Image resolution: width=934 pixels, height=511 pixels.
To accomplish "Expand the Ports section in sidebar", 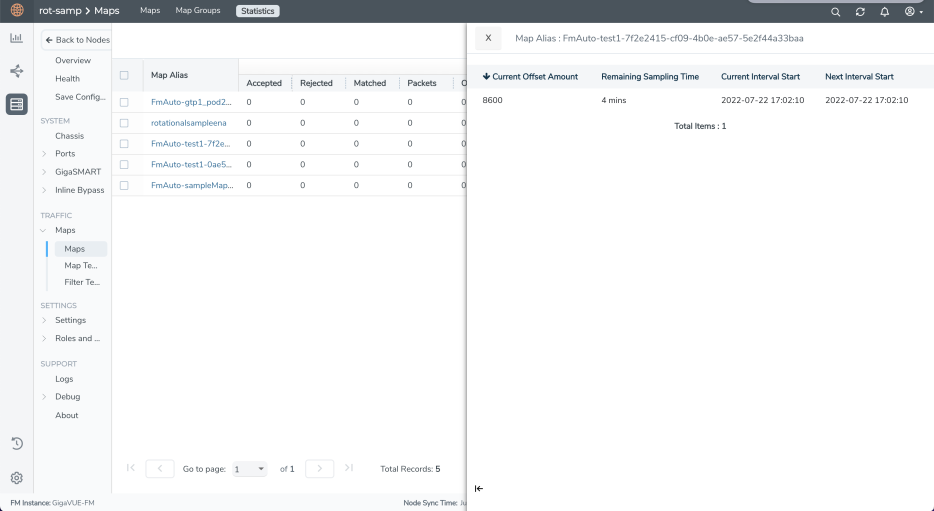I will pyautogui.click(x=44, y=154).
